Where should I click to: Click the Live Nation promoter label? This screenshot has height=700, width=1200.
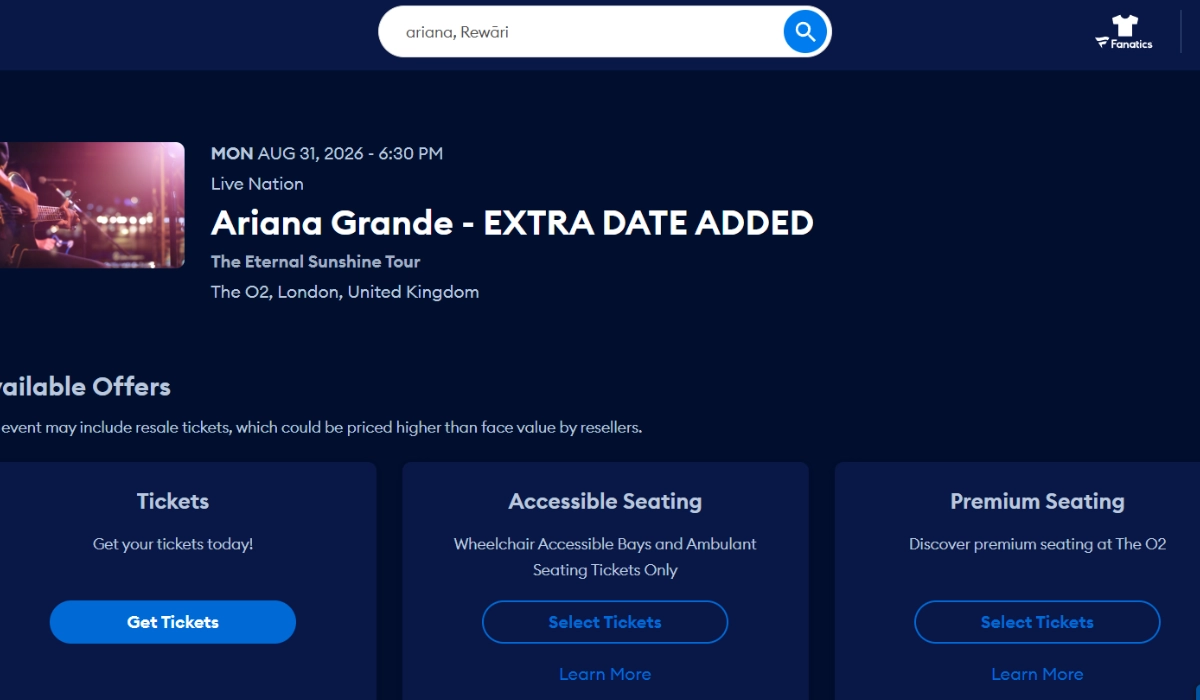[257, 183]
